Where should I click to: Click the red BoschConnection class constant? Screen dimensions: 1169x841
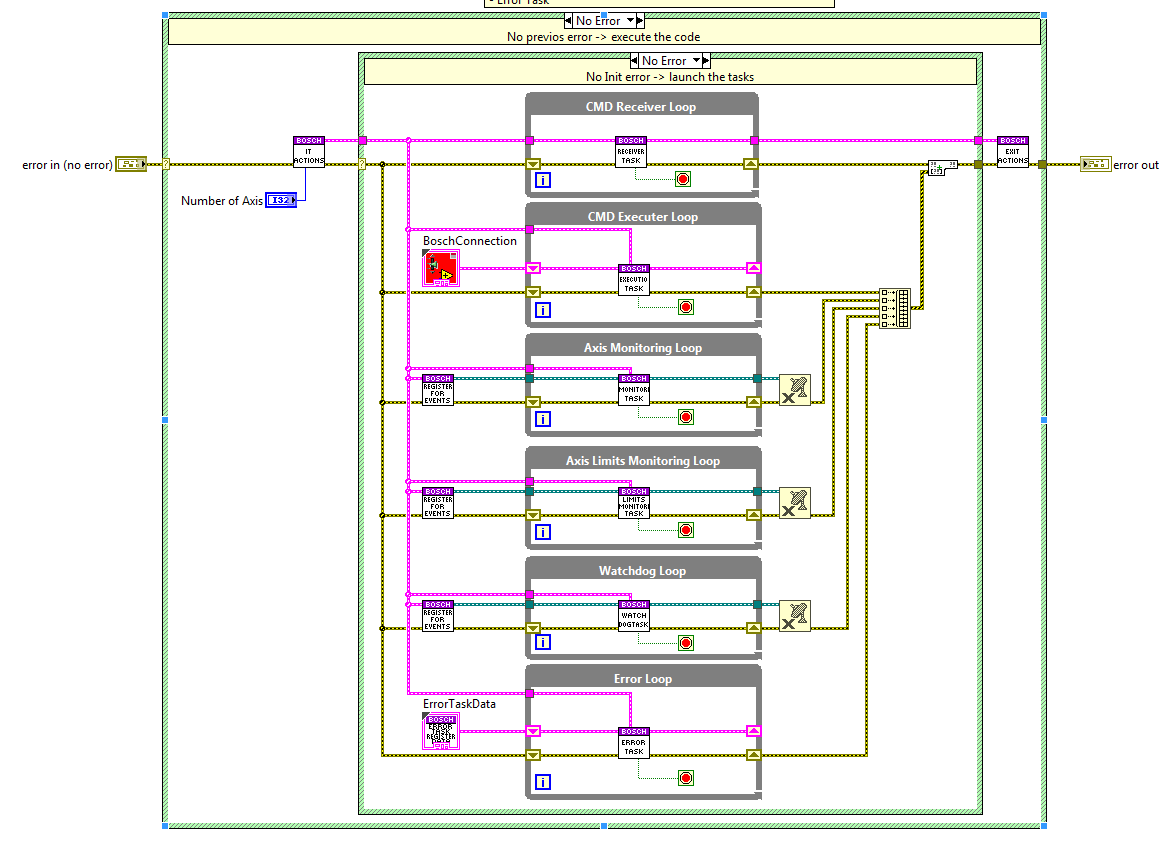[441, 268]
